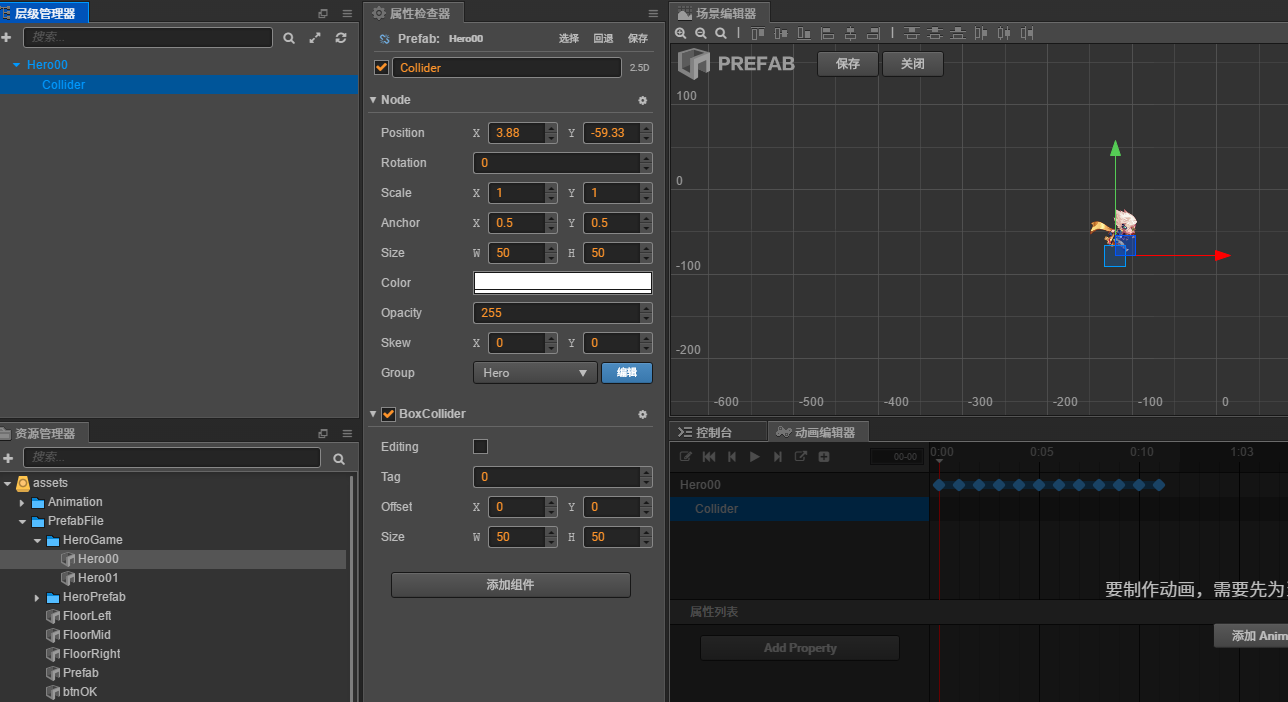Click the distribute right edges icon

[1028, 33]
